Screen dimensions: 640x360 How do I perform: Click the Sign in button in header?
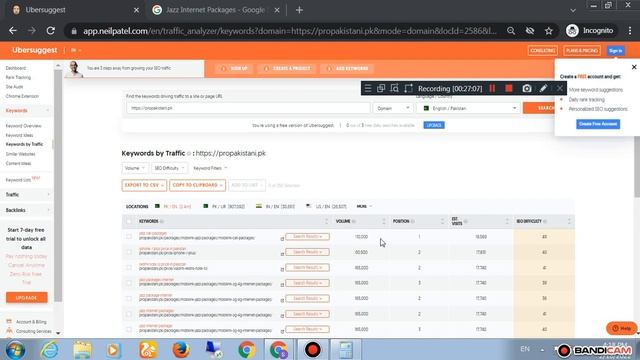click(x=615, y=51)
